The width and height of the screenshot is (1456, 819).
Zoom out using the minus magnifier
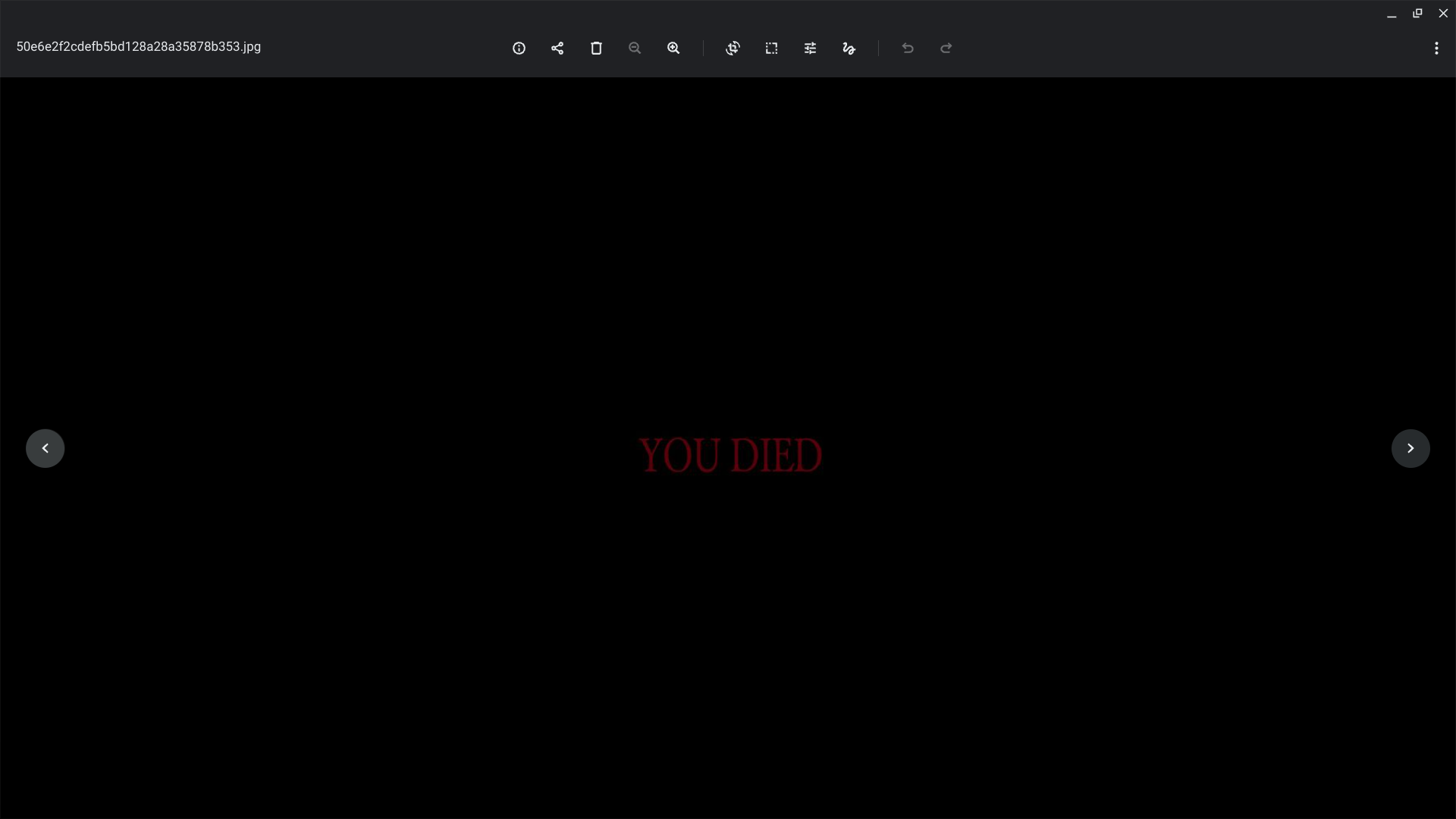[x=635, y=49]
